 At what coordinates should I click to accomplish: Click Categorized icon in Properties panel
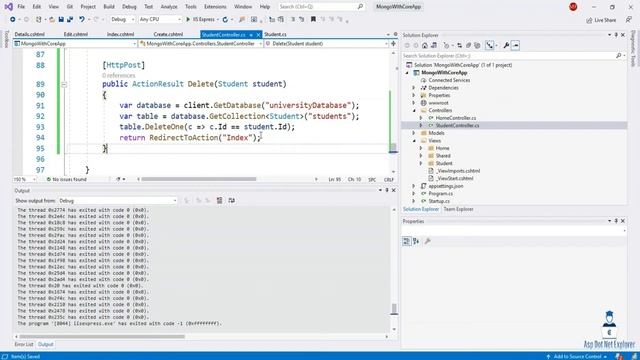pos(407,241)
